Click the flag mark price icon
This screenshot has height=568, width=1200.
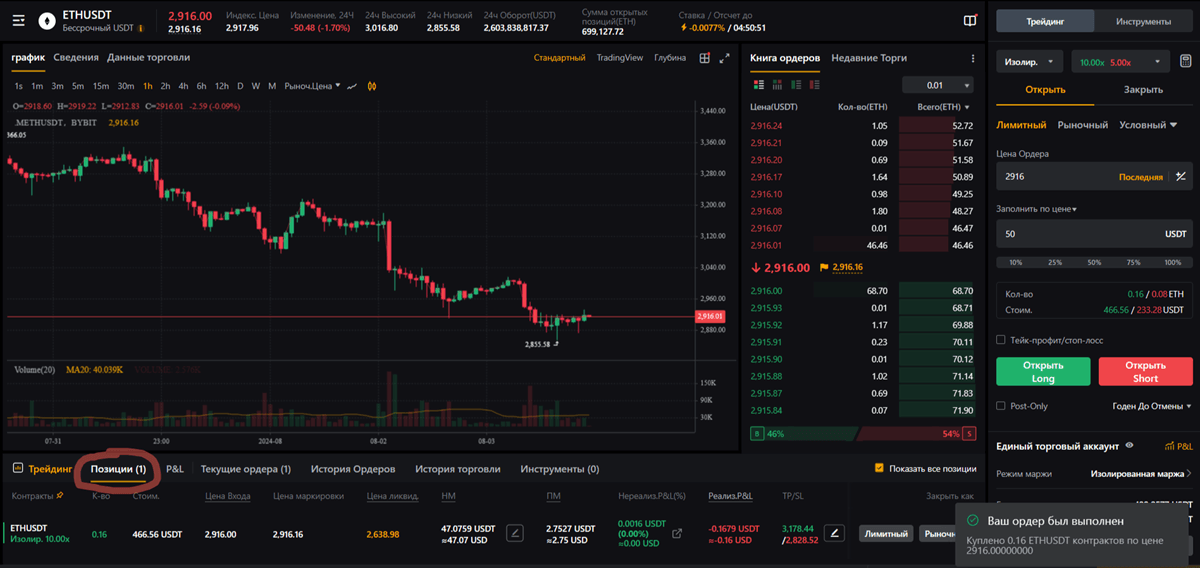pyautogui.click(x=824, y=267)
